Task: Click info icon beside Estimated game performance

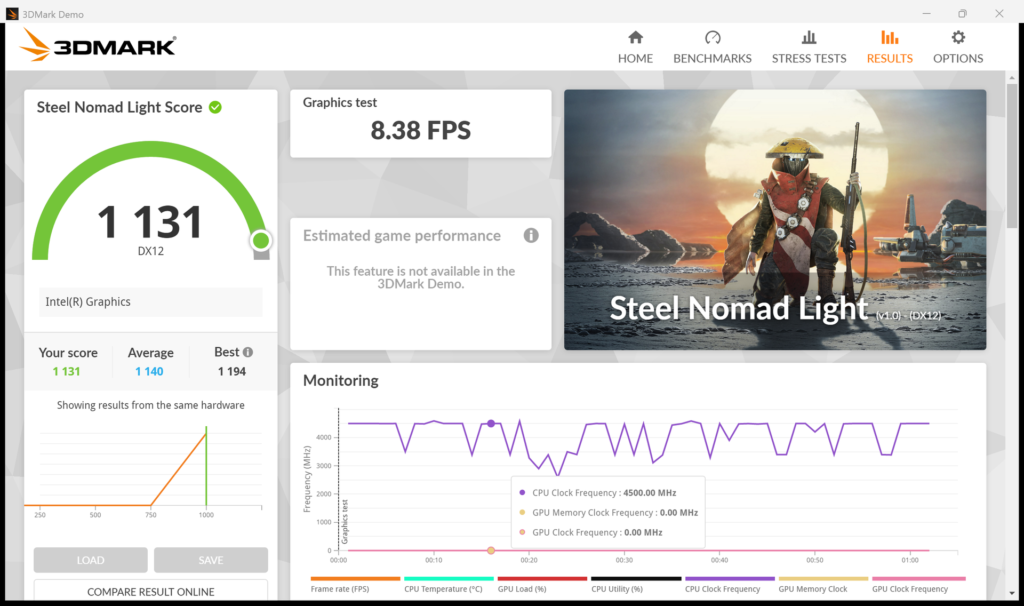Action: [x=531, y=235]
